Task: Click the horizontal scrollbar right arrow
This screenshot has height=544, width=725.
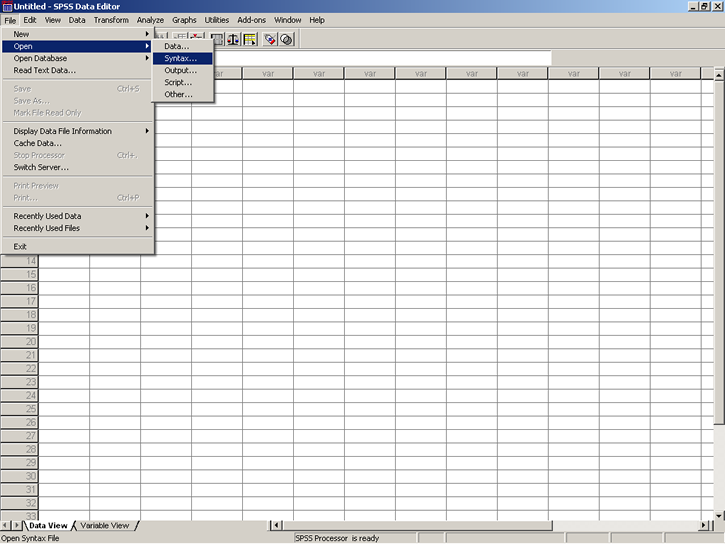Action: point(703,526)
